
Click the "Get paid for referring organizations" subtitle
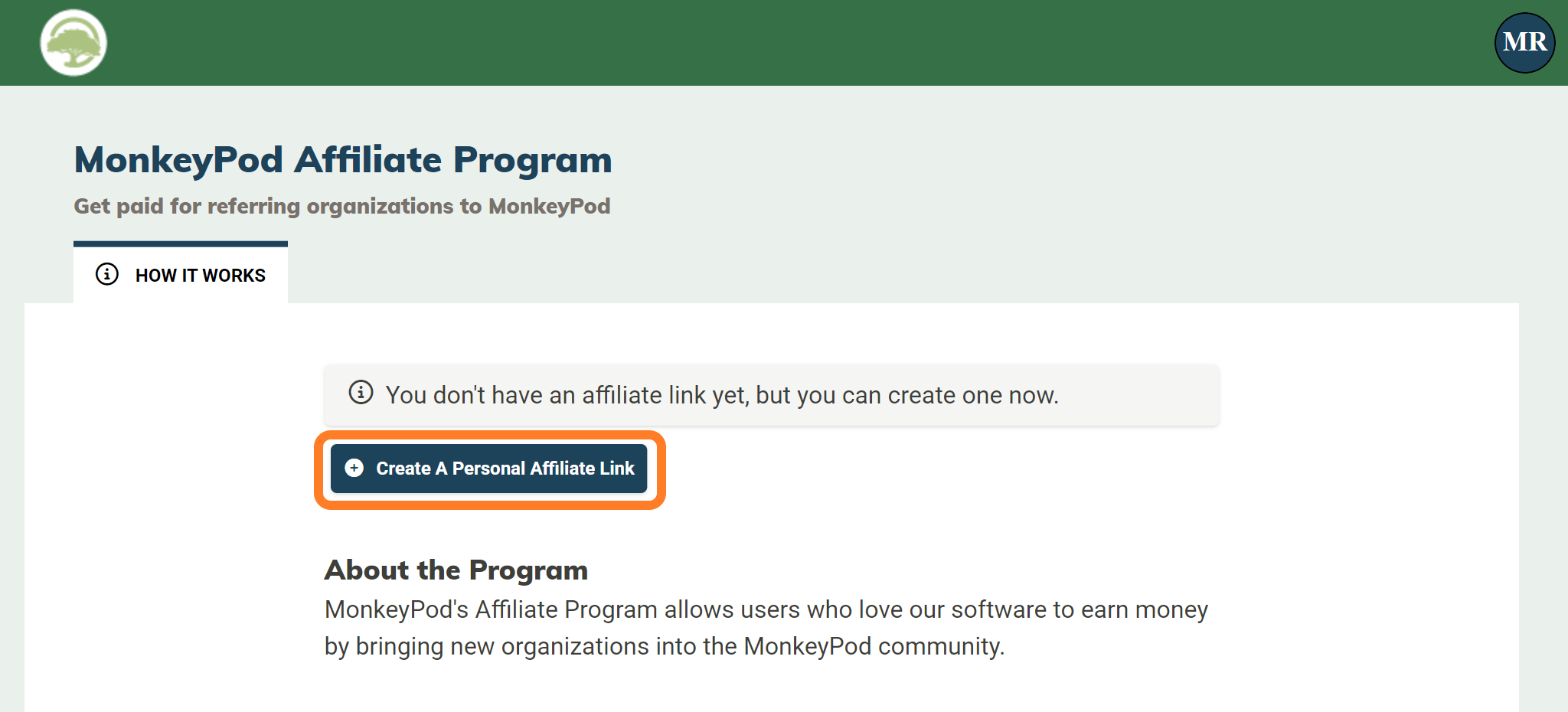coord(342,206)
